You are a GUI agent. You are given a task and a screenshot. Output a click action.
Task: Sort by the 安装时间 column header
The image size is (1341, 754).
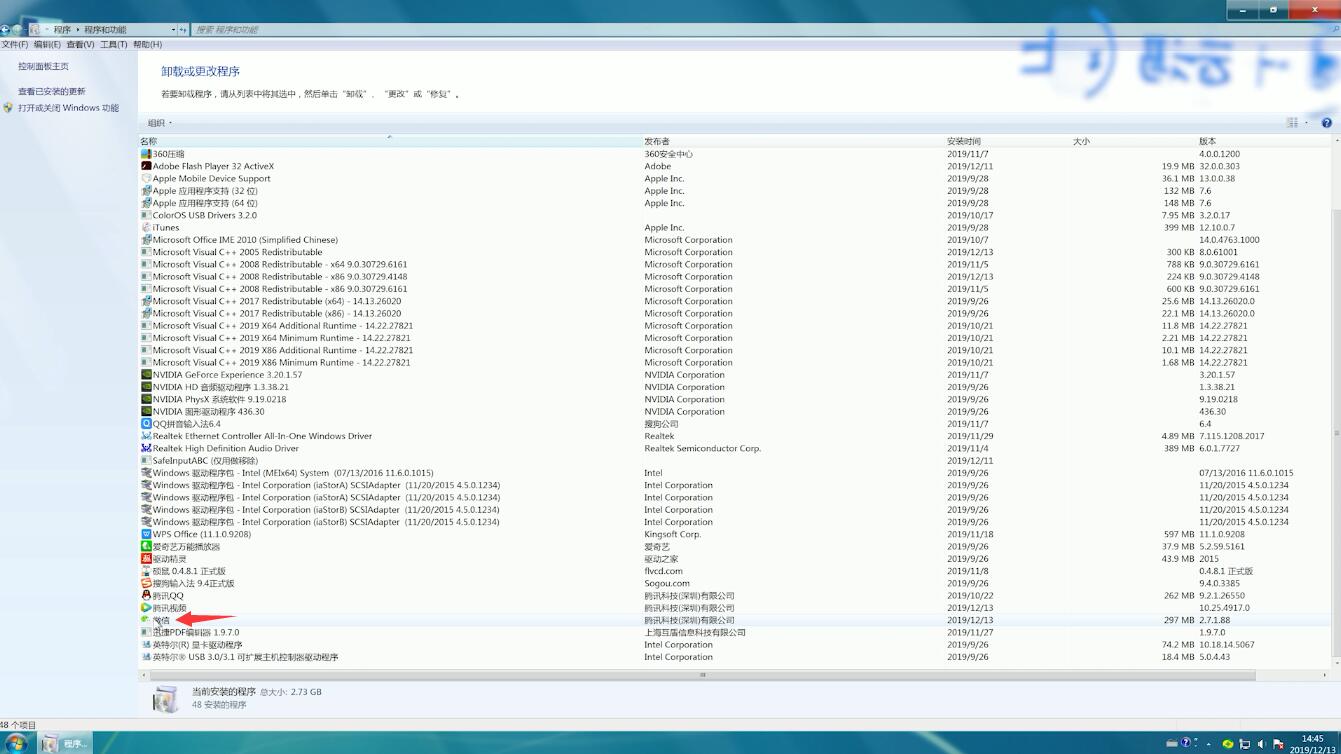tap(1008, 141)
